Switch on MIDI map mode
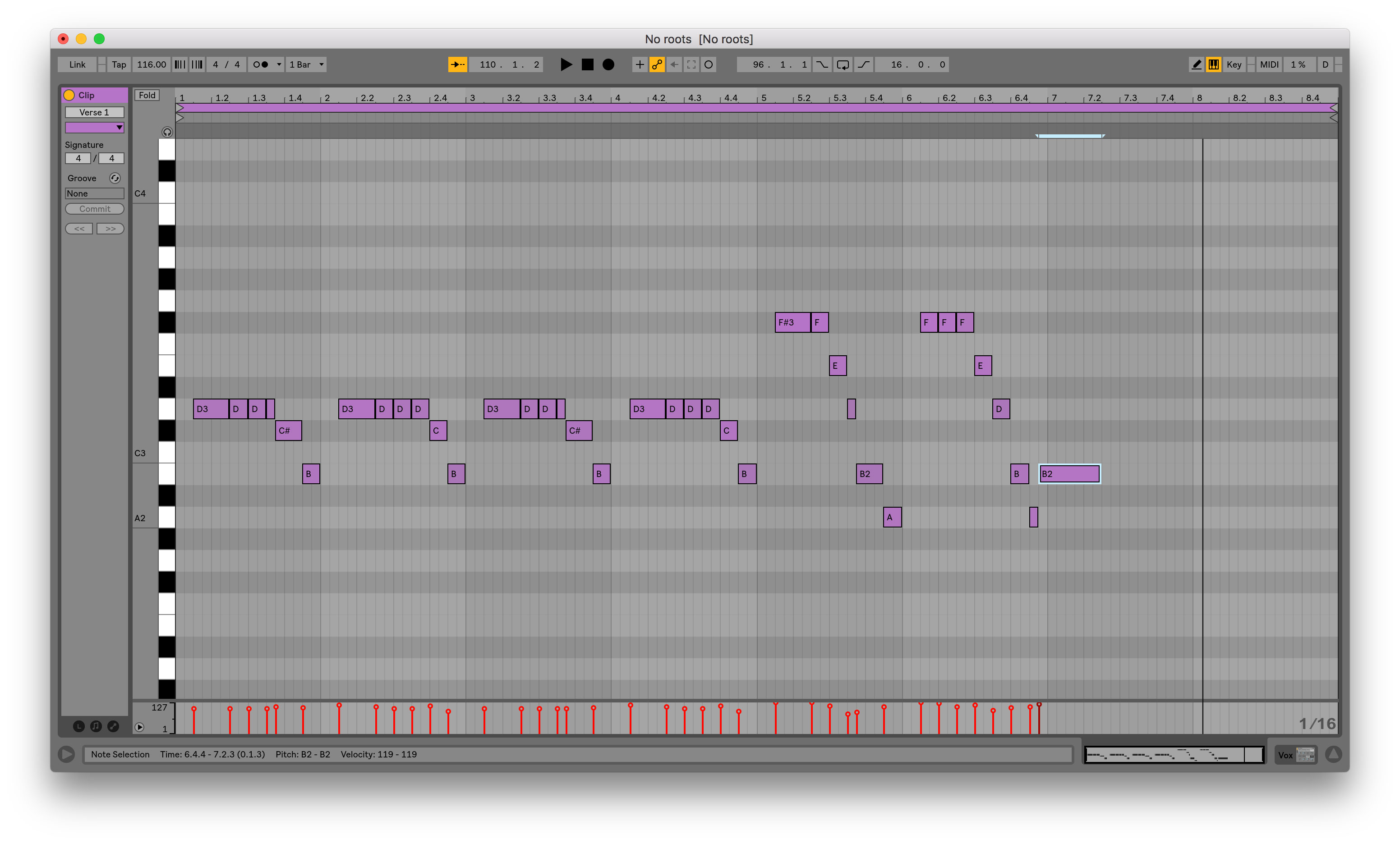This screenshot has height=844, width=1400. pos(1269,65)
